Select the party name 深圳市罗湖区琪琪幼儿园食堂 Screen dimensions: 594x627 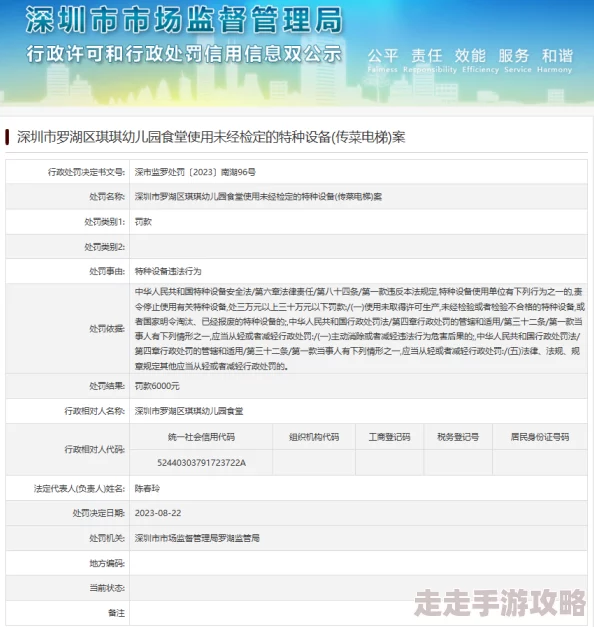point(189,411)
